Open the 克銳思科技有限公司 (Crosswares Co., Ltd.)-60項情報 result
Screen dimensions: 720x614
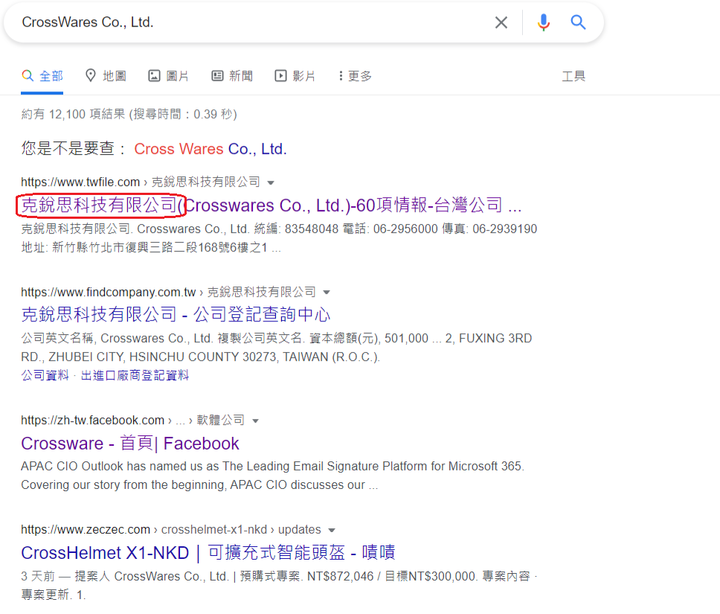[271, 205]
